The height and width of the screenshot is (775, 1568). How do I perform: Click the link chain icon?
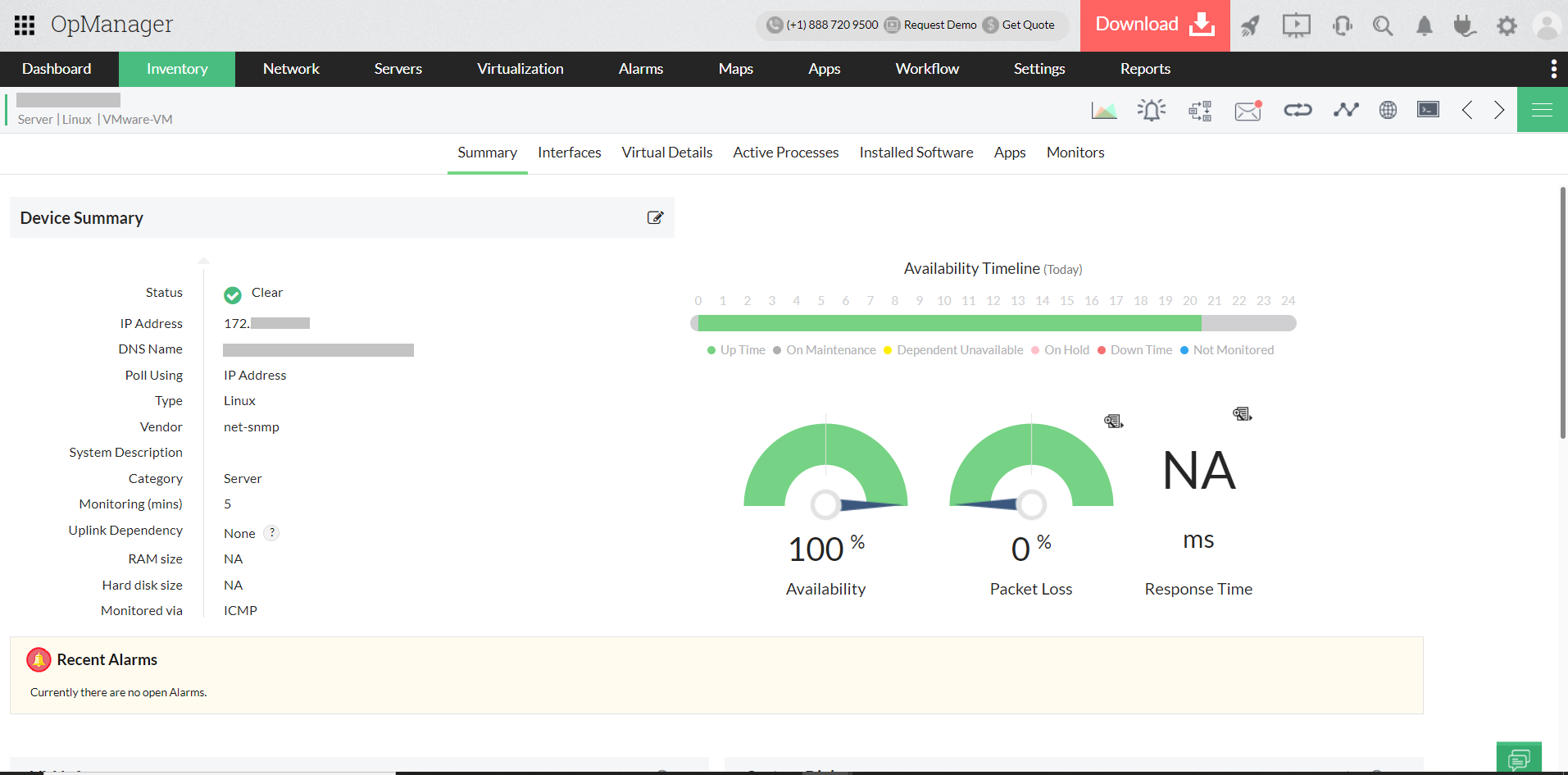coord(1298,110)
